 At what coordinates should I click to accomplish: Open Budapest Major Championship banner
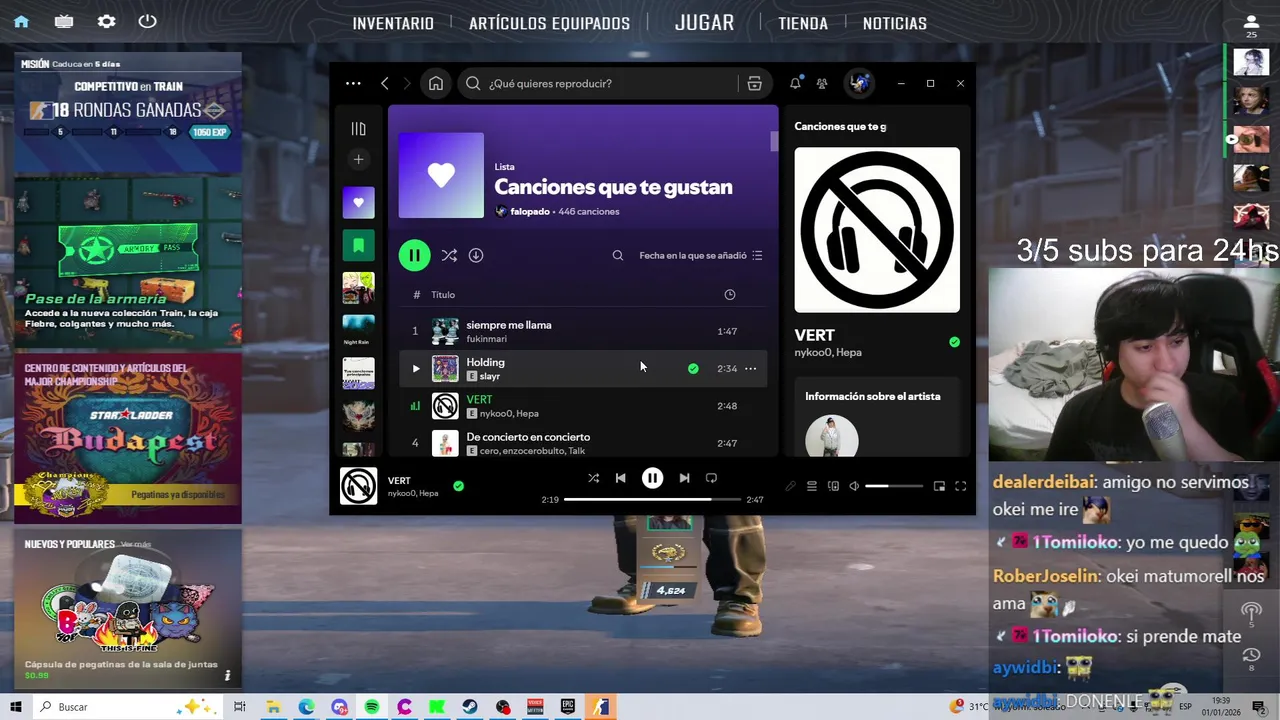click(128, 438)
